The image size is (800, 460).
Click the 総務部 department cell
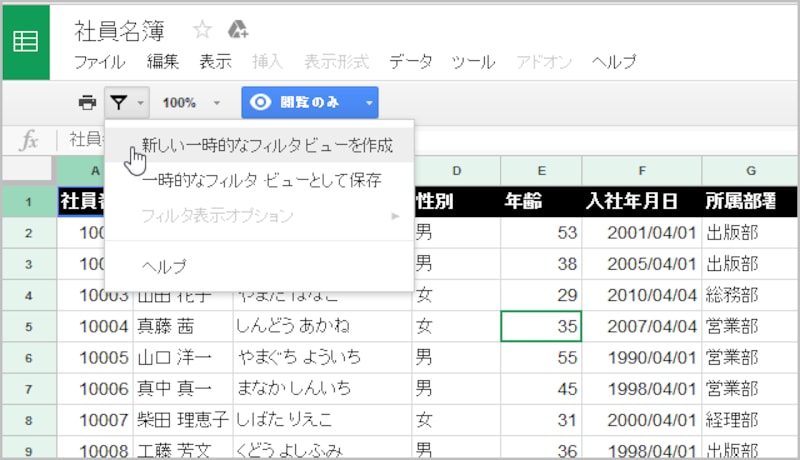[x=750, y=295]
